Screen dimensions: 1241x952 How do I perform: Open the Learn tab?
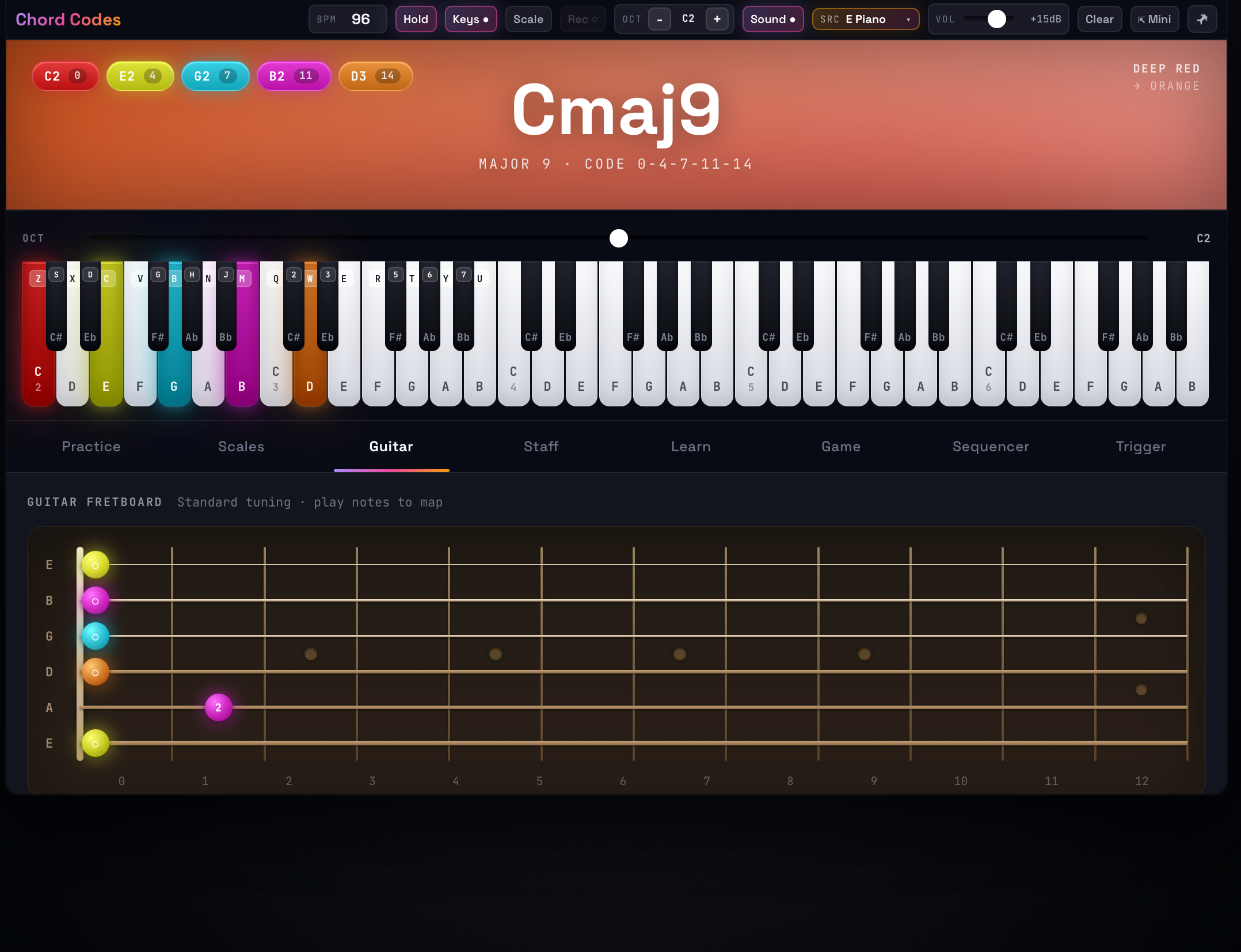tap(691, 447)
